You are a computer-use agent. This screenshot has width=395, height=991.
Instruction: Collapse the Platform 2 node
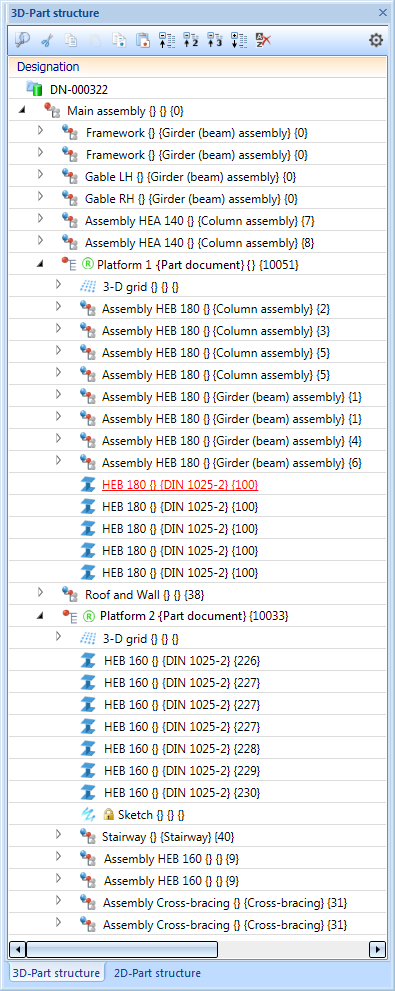[40, 615]
